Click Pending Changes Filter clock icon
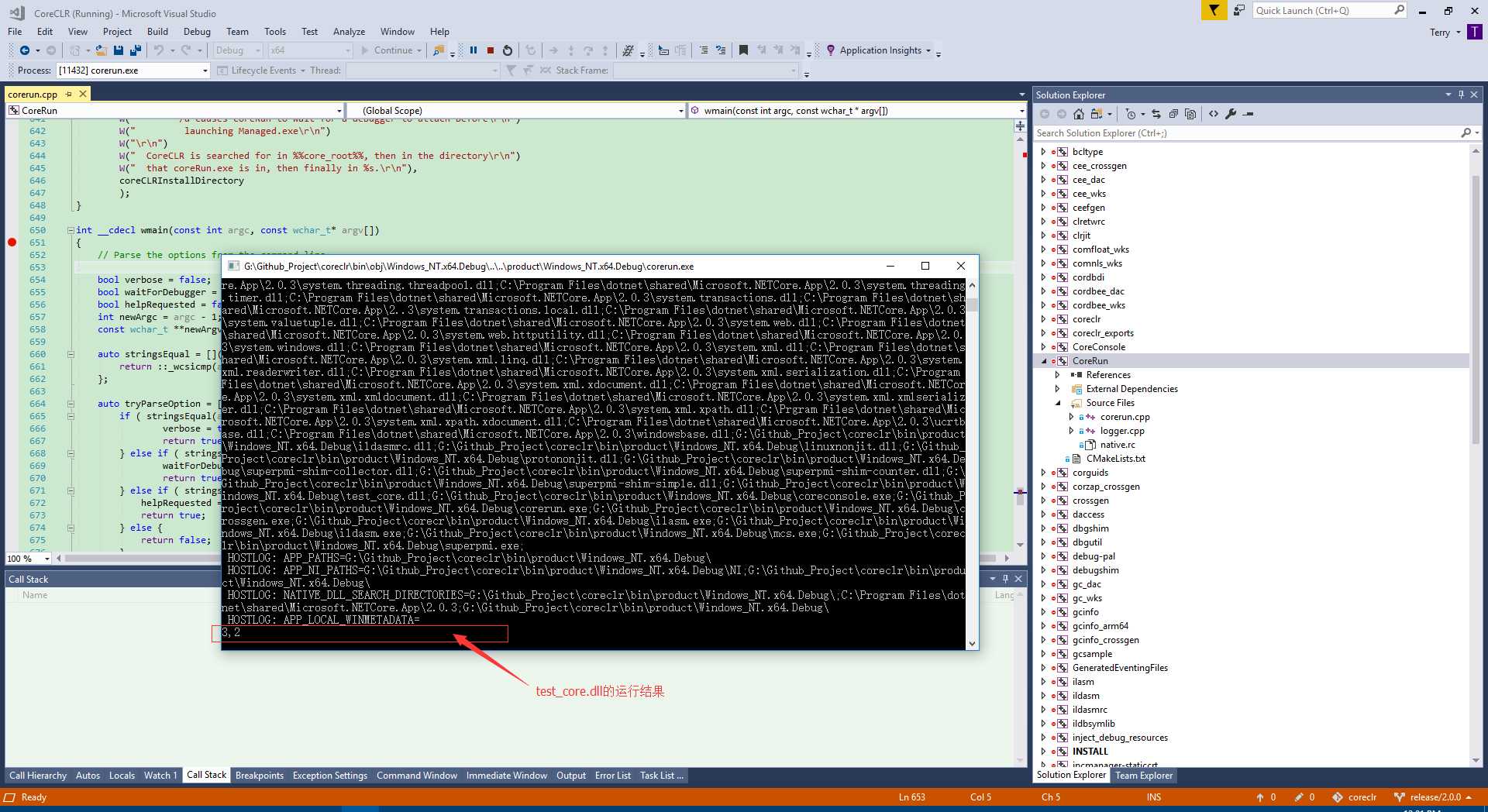This screenshot has height=812, width=1488. point(1131,114)
